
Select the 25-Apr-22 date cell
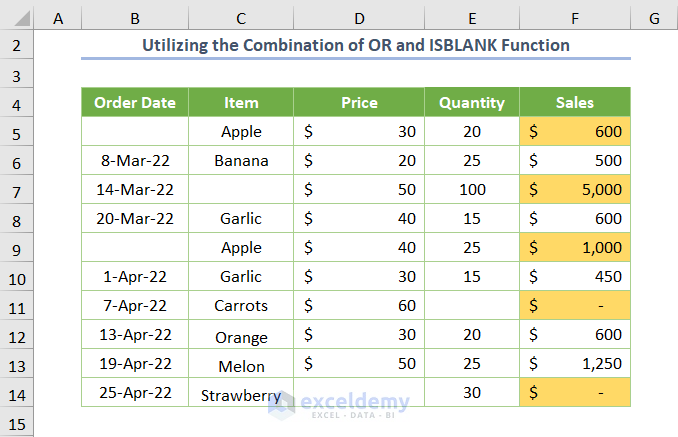pos(135,394)
